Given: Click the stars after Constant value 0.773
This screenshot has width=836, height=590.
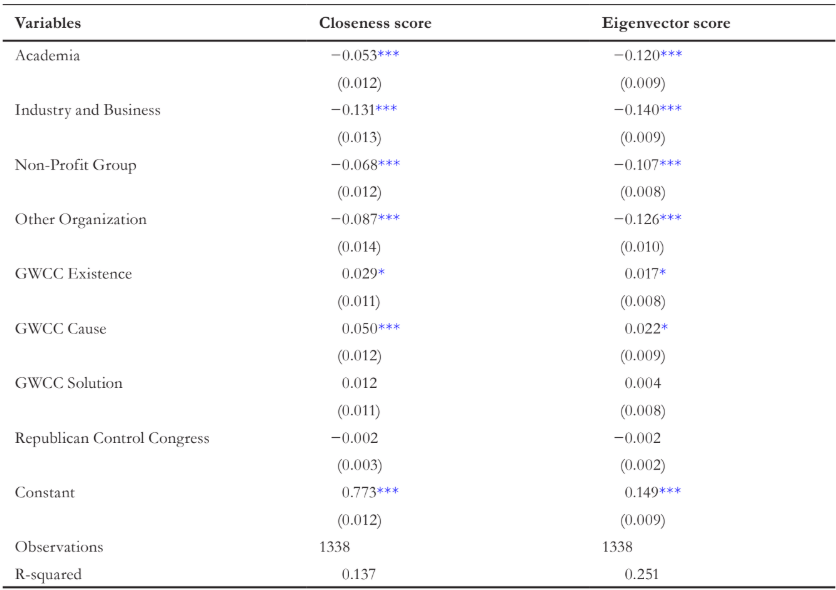Looking at the screenshot, I should (388, 491).
